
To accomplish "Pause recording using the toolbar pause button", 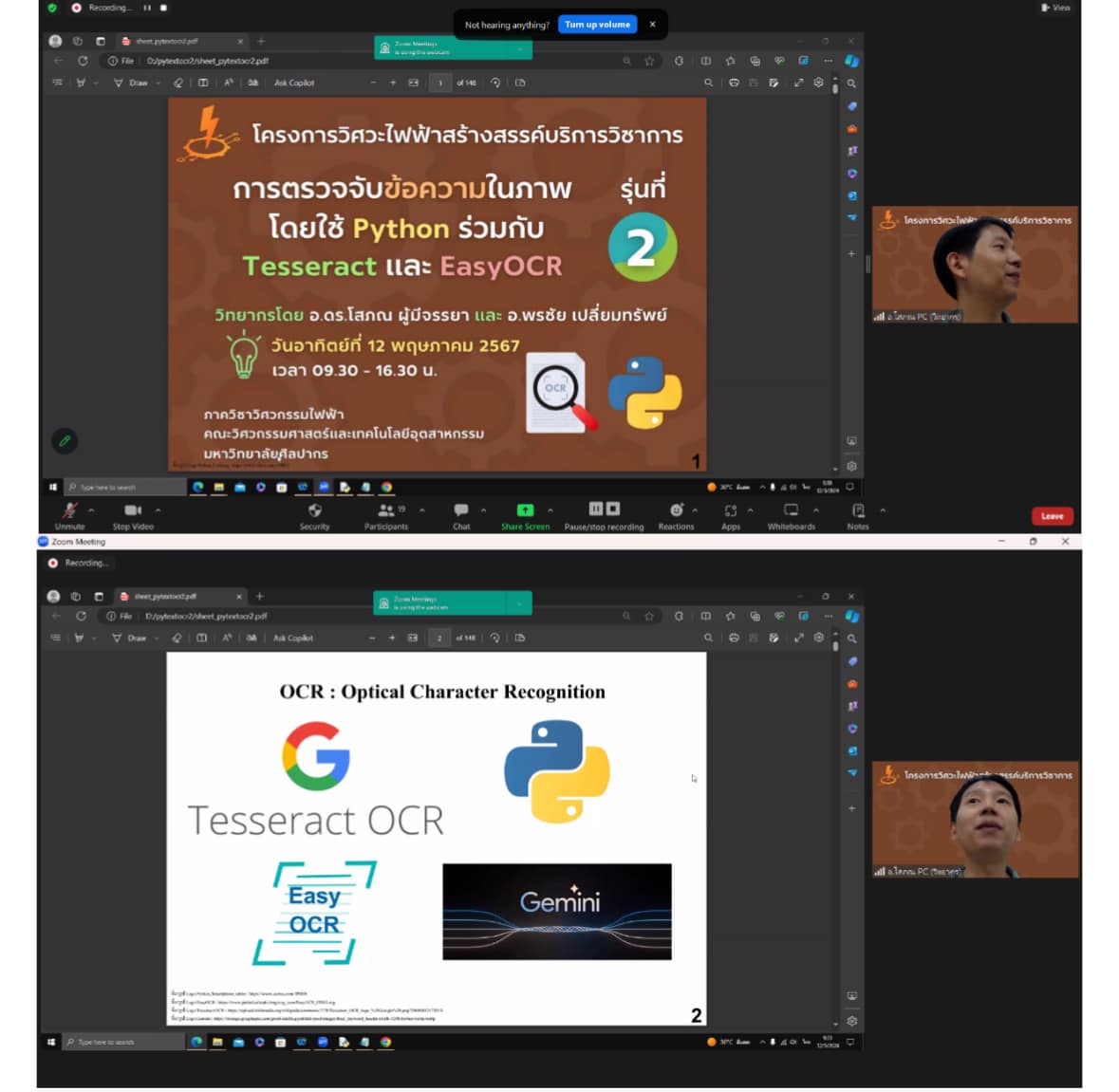I will click(x=595, y=509).
